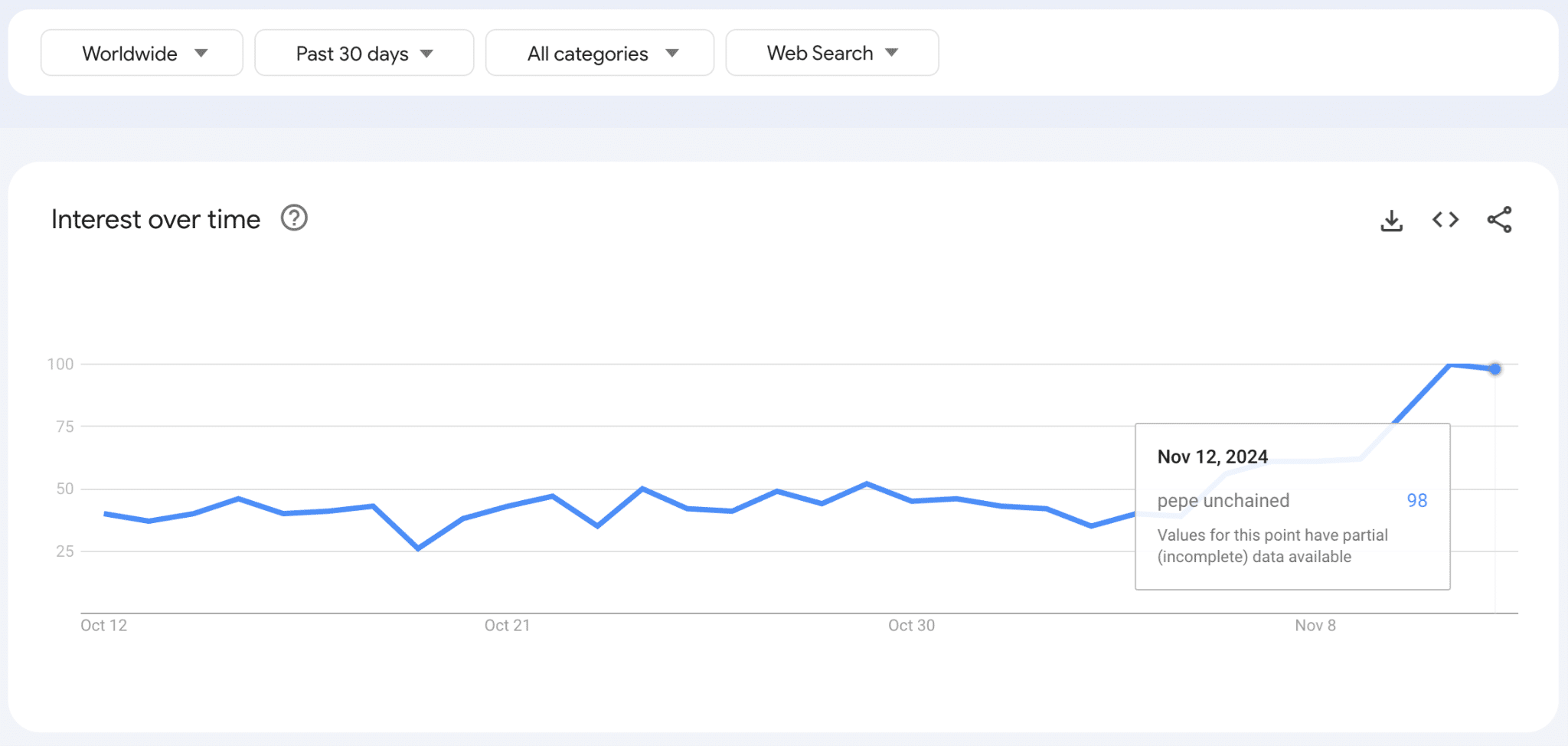
Task: Click the Nov 8 date axis label
Action: pyautogui.click(x=1315, y=626)
